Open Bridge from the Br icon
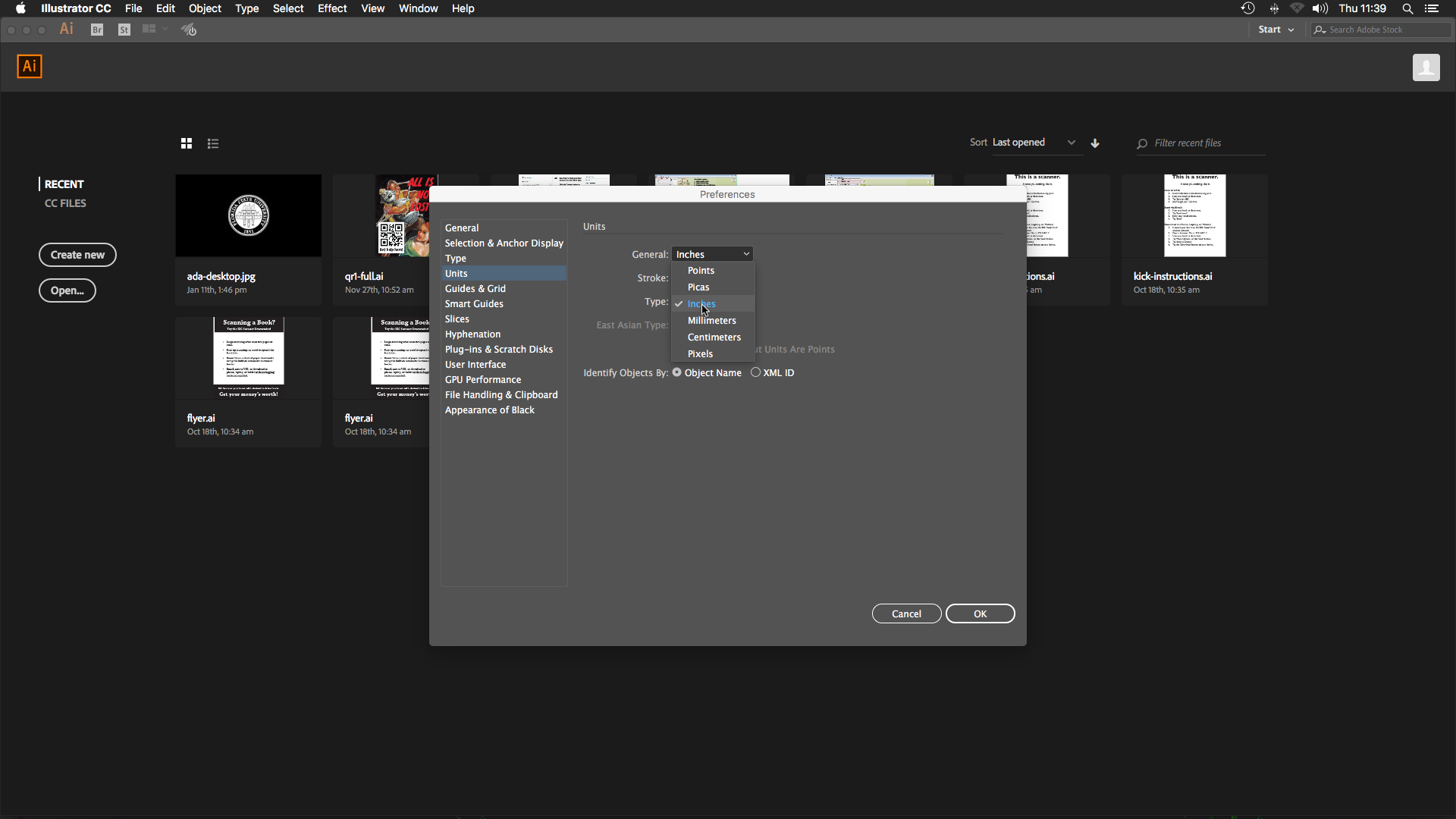Screen dimensions: 1456x819 click(x=97, y=30)
